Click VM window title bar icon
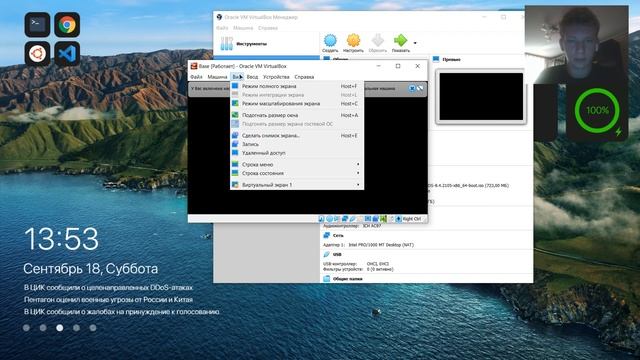The width and height of the screenshot is (640, 360). [194, 66]
